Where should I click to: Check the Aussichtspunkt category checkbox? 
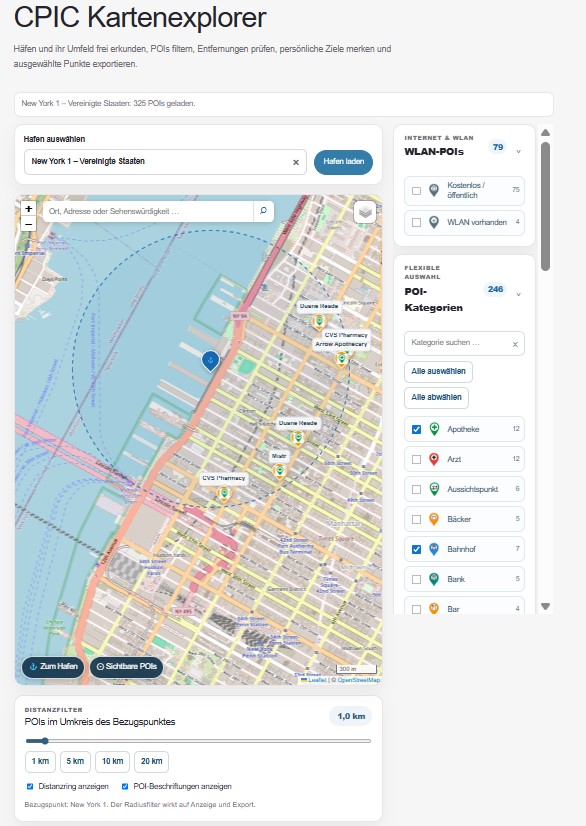[x=416, y=489]
